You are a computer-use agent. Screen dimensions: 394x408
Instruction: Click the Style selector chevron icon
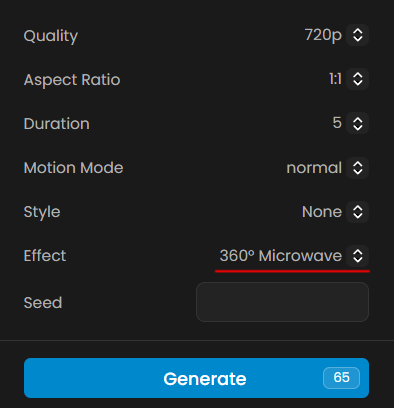click(357, 212)
